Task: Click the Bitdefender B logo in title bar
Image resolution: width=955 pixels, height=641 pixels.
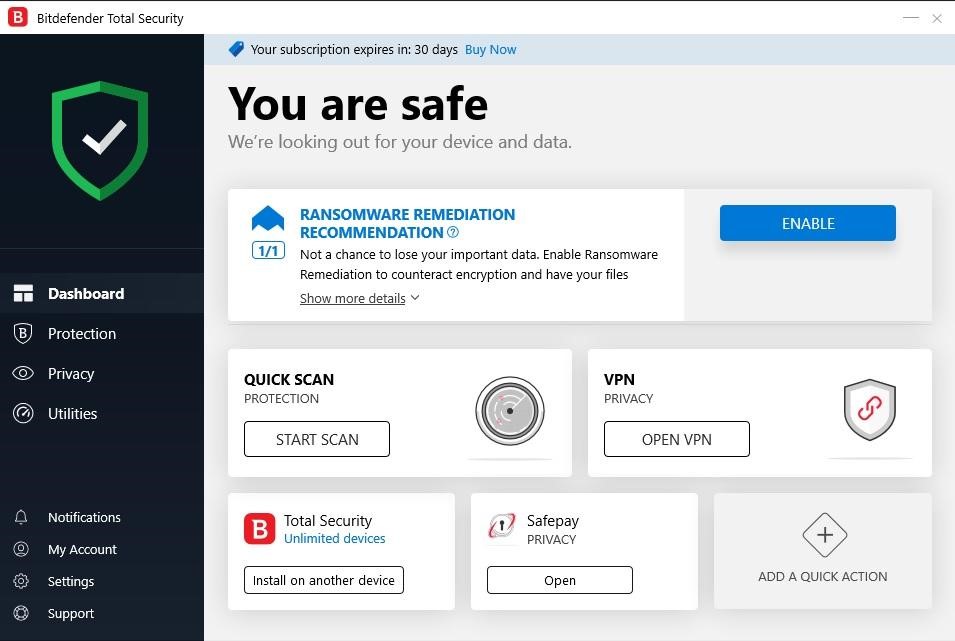Action: pos(18,17)
